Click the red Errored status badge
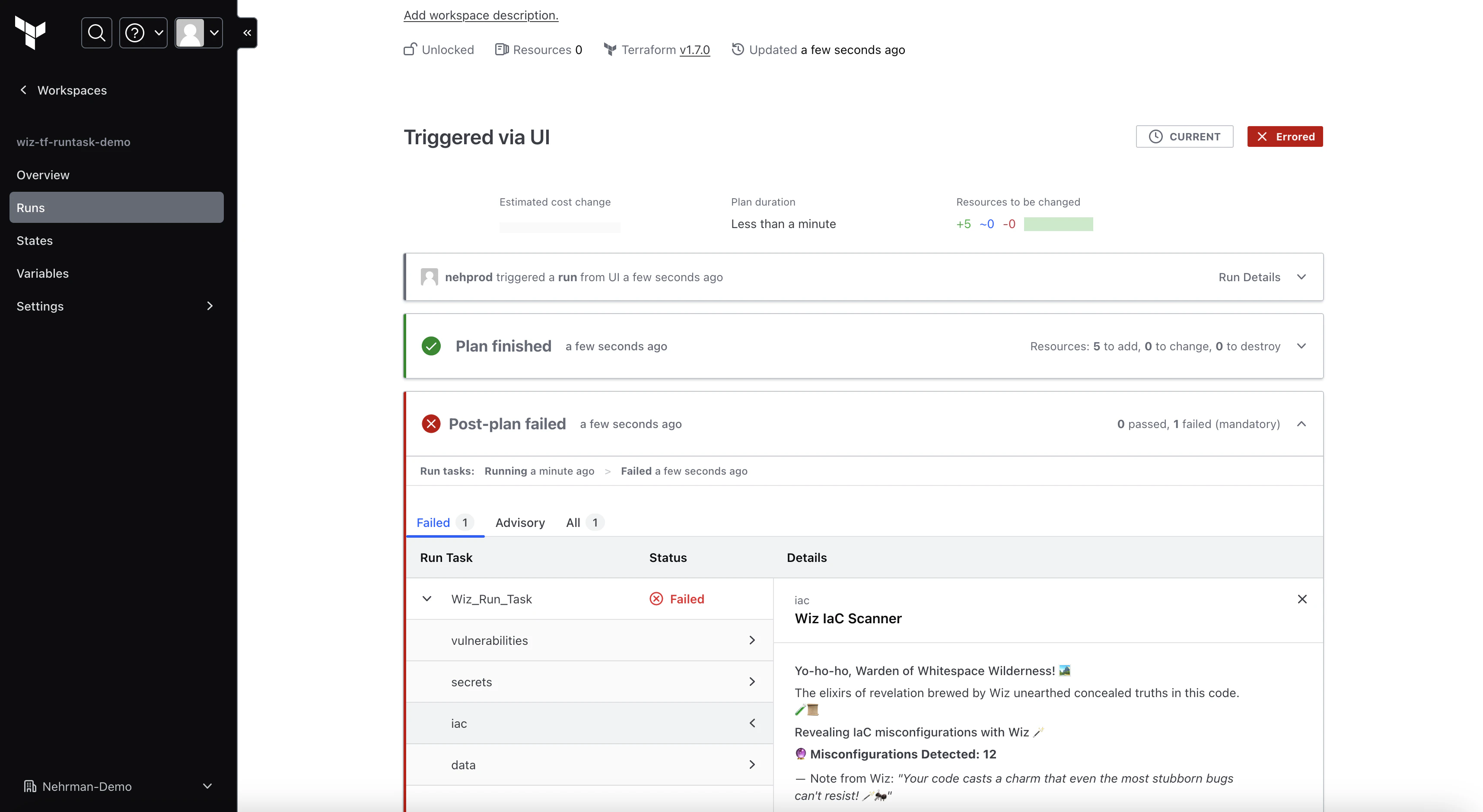 1284,136
